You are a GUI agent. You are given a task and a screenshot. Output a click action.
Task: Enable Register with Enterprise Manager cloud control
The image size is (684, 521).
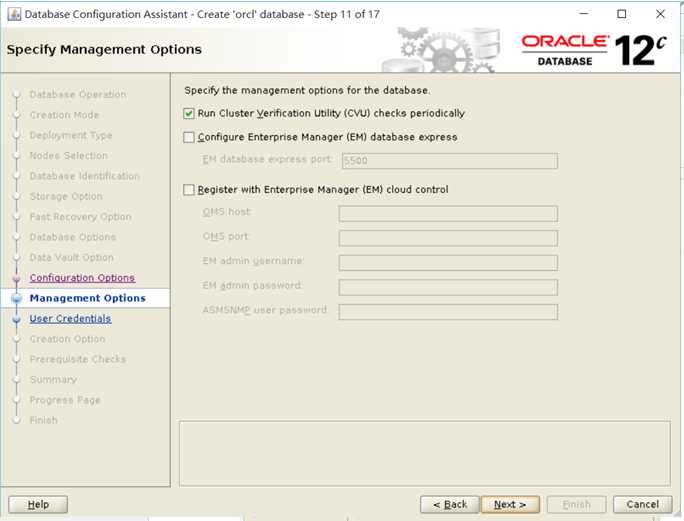click(188, 190)
